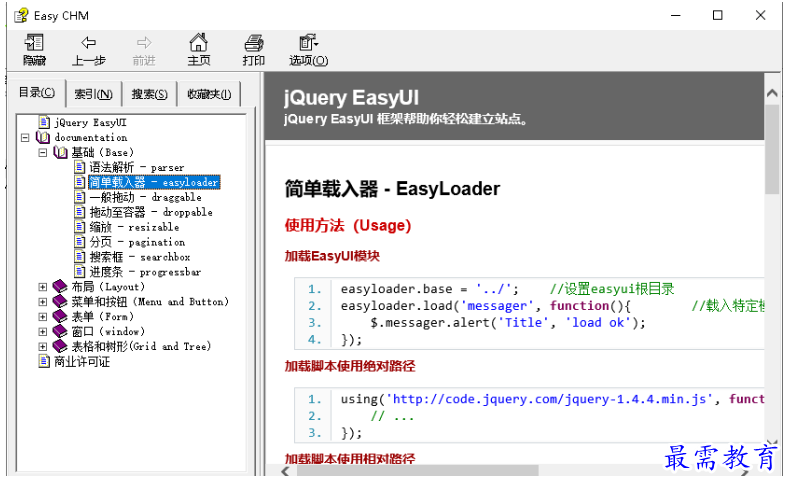Click the page icon beside 简单载入器 - easyloader
This screenshot has width=786, height=489.
pos(80,182)
